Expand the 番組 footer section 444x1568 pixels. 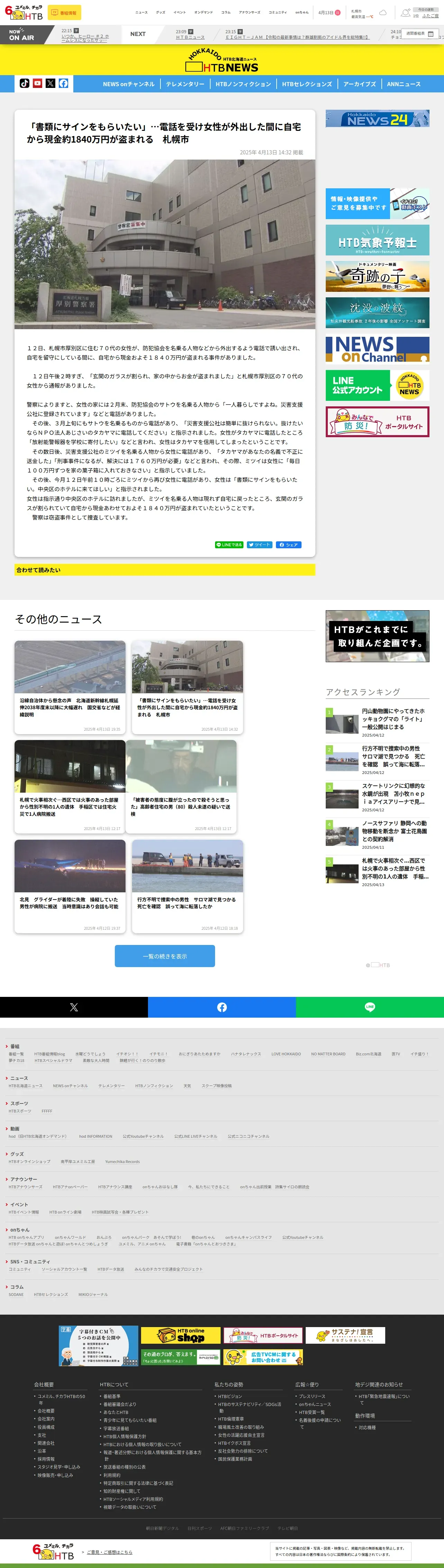coord(15,1046)
